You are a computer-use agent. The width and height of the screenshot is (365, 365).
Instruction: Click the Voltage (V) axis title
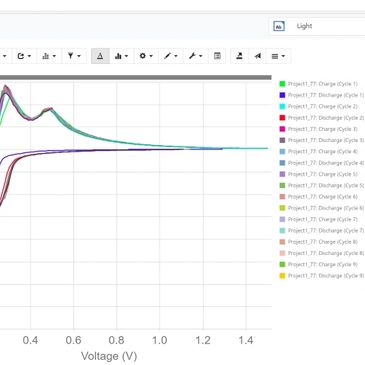click(x=109, y=356)
